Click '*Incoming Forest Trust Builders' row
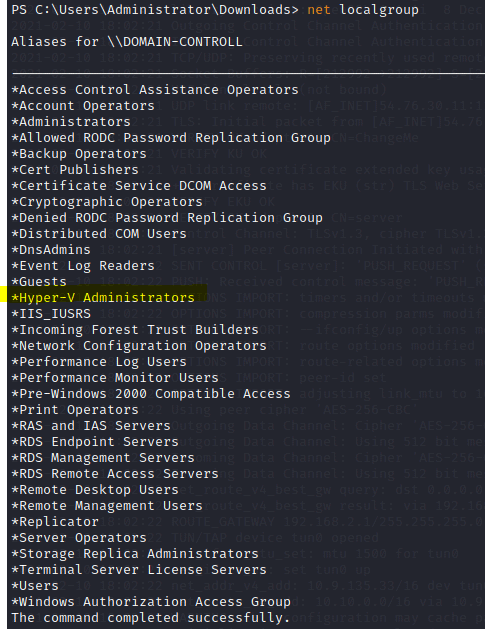485x629 pixels. click(135, 330)
